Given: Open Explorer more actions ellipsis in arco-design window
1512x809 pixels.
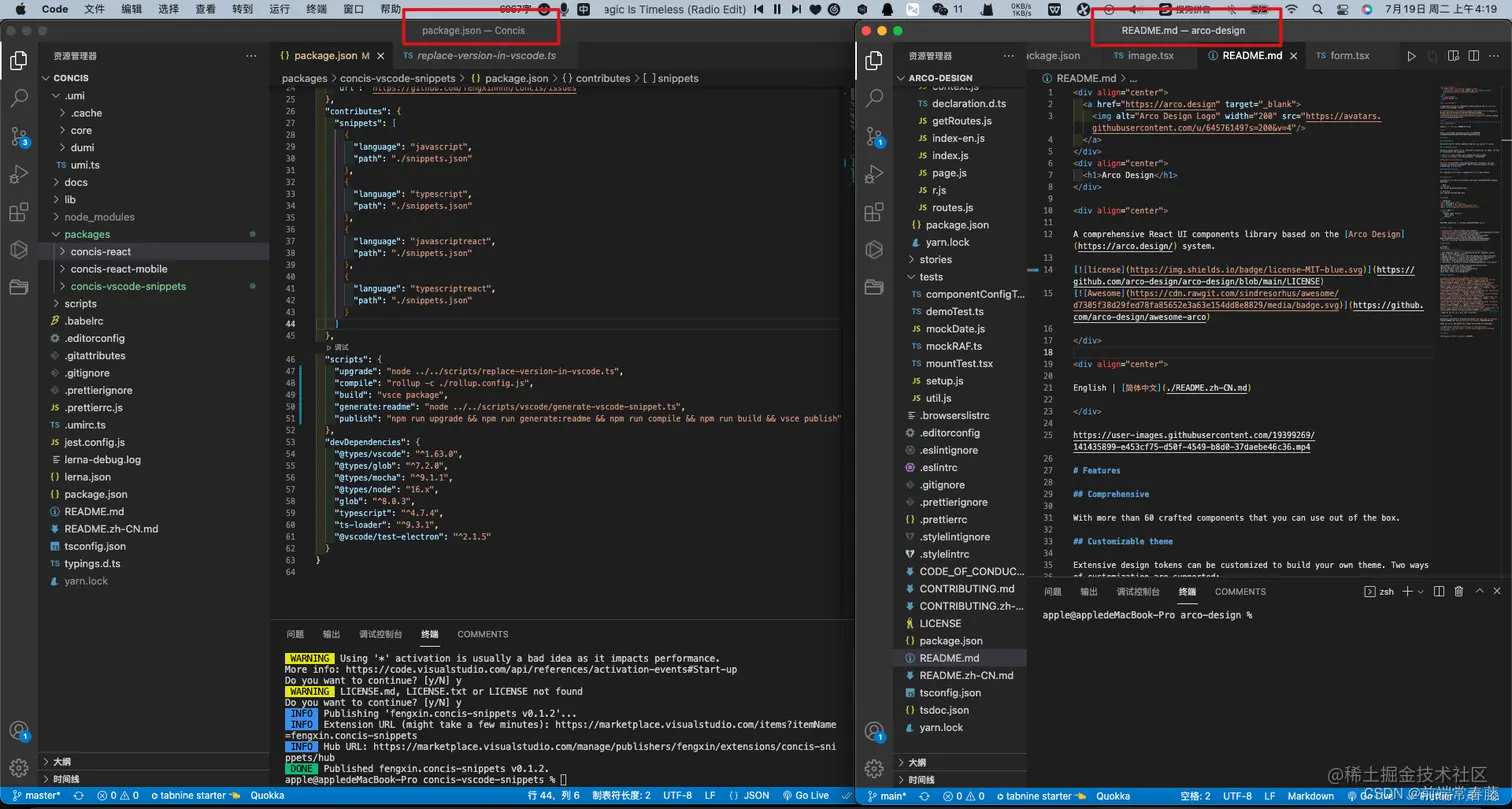Looking at the screenshot, I should click(x=1008, y=57).
